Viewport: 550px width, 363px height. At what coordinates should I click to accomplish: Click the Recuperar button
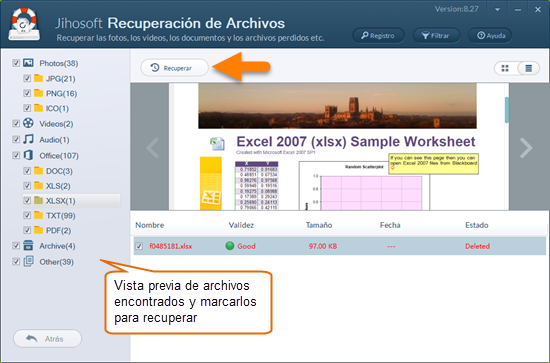pos(174,68)
